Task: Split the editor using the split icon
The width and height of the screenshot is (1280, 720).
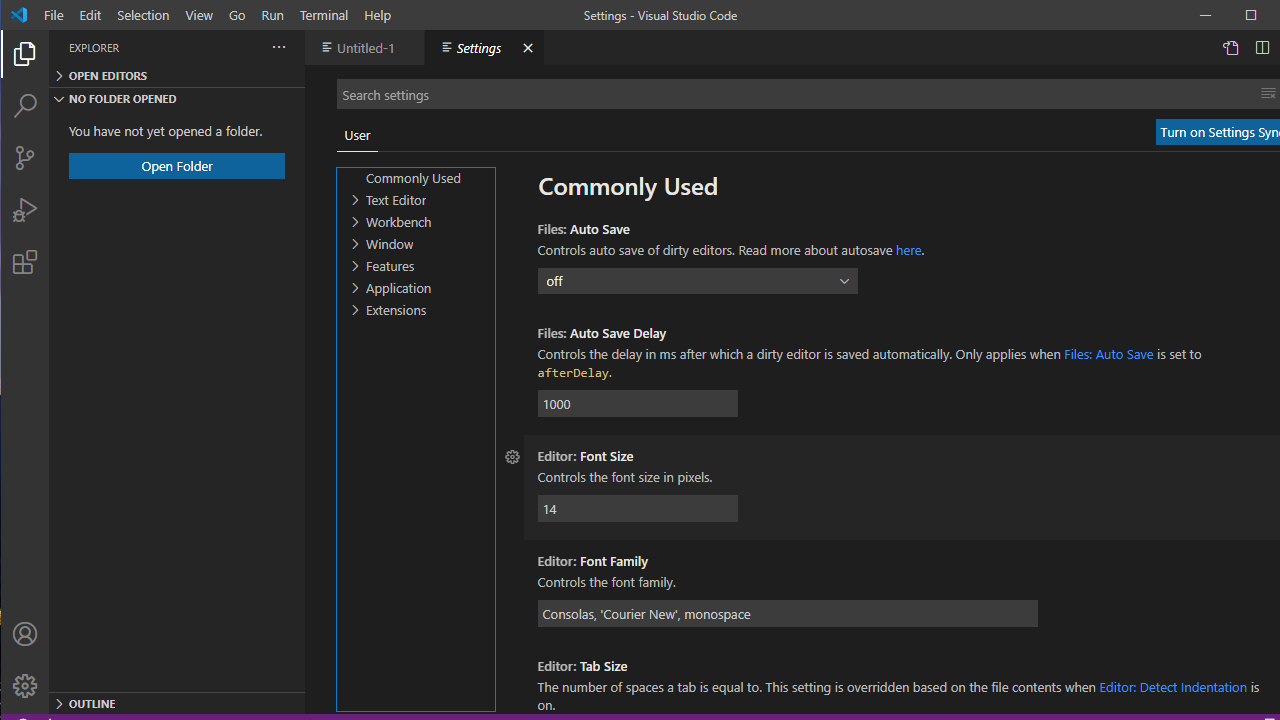Action: [x=1262, y=47]
